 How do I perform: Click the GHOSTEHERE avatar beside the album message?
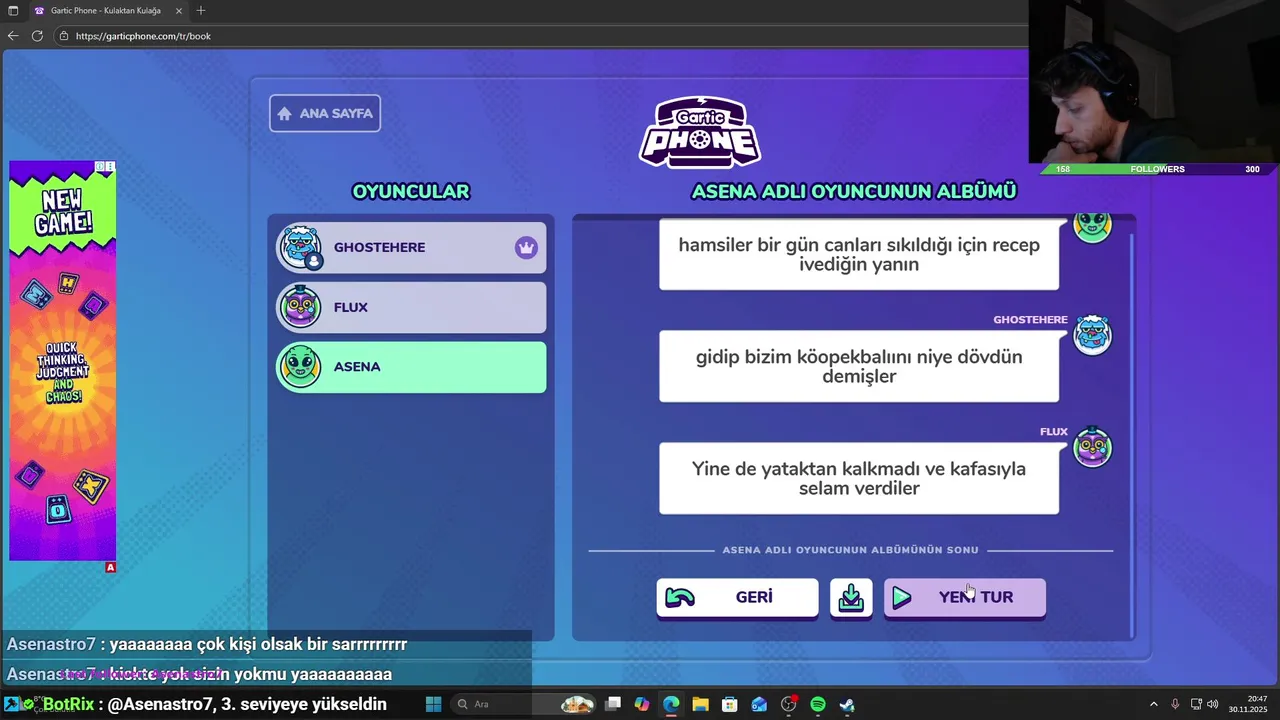click(1092, 335)
